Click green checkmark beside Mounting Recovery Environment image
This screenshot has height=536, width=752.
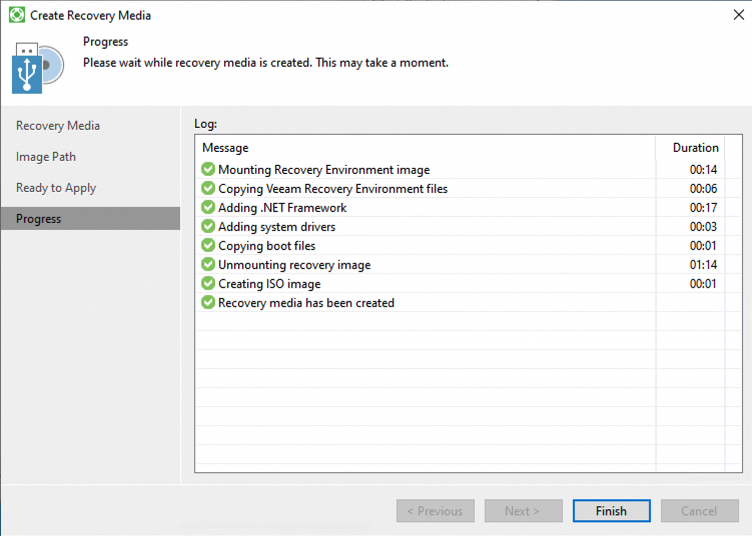coord(208,170)
